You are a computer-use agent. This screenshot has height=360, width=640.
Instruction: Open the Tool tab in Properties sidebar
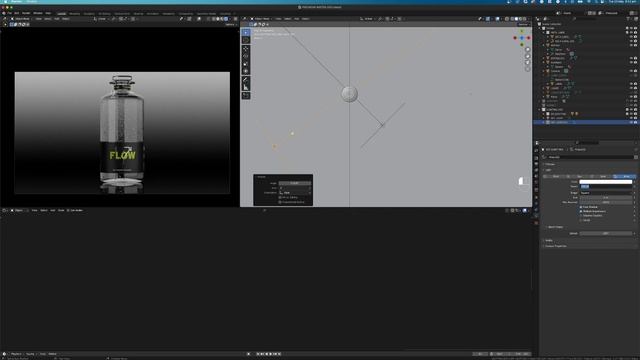coord(536,151)
